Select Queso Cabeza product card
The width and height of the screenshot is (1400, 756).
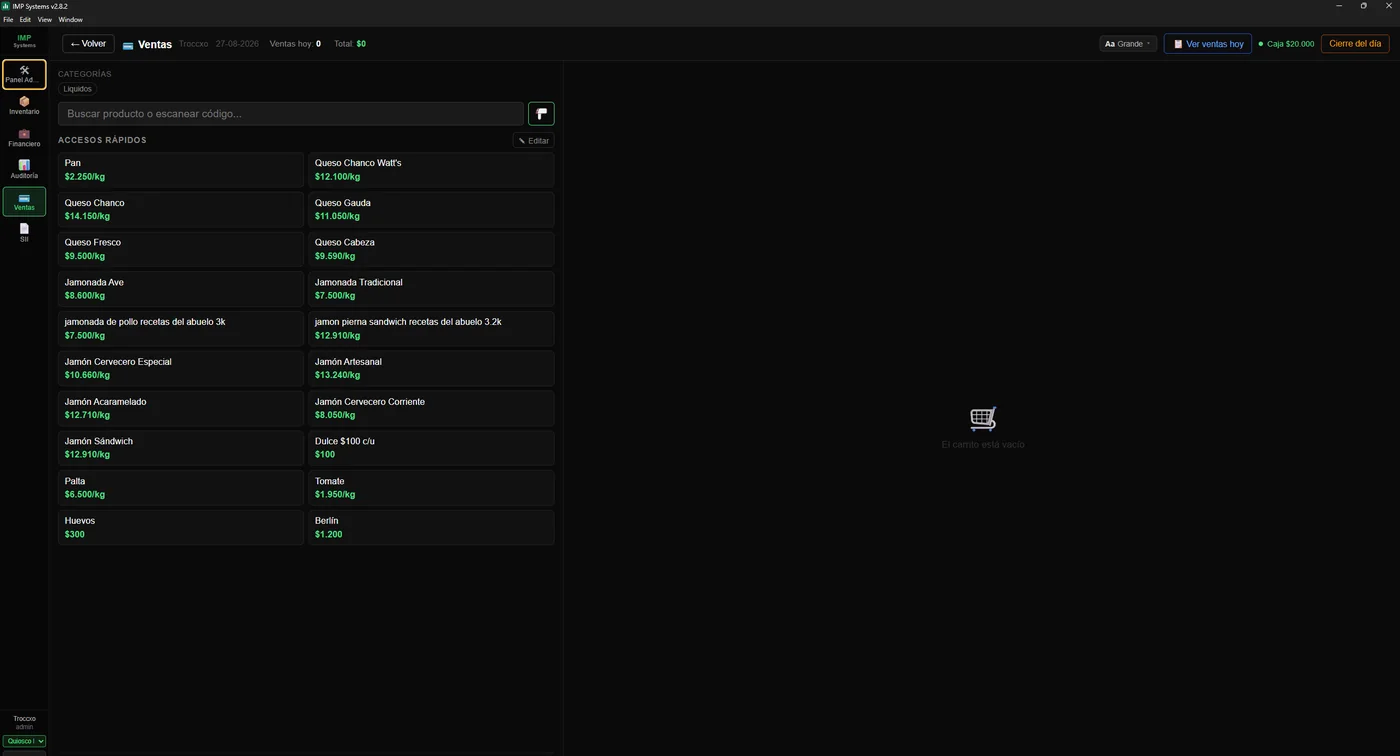click(x=431, y=249)
